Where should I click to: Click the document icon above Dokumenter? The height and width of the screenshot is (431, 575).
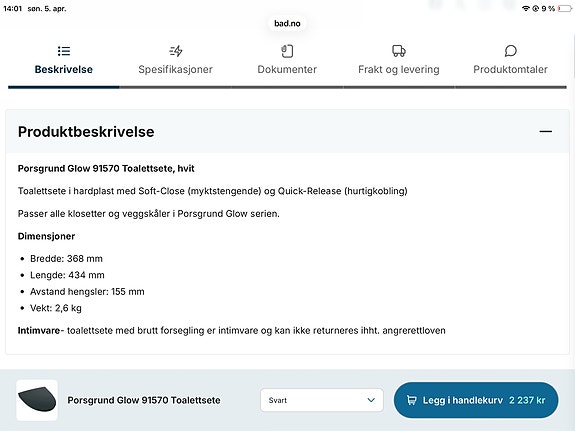pyautogui.click(x=287, y=51)
